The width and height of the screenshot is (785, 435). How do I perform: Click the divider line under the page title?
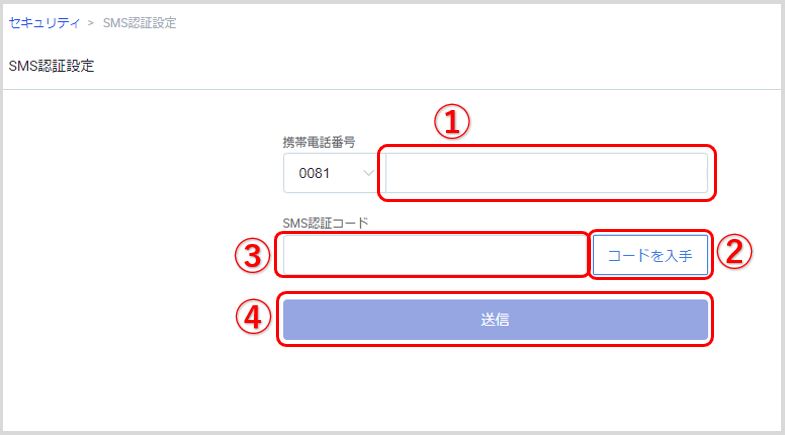click(391, 90)
